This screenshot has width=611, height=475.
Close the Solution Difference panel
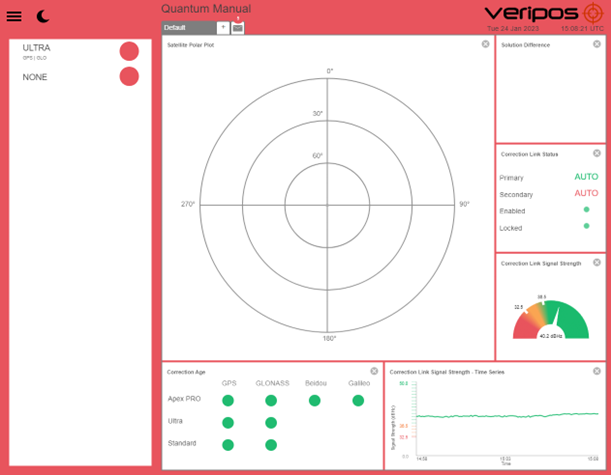pyautogui.click(x=597, y=44)
